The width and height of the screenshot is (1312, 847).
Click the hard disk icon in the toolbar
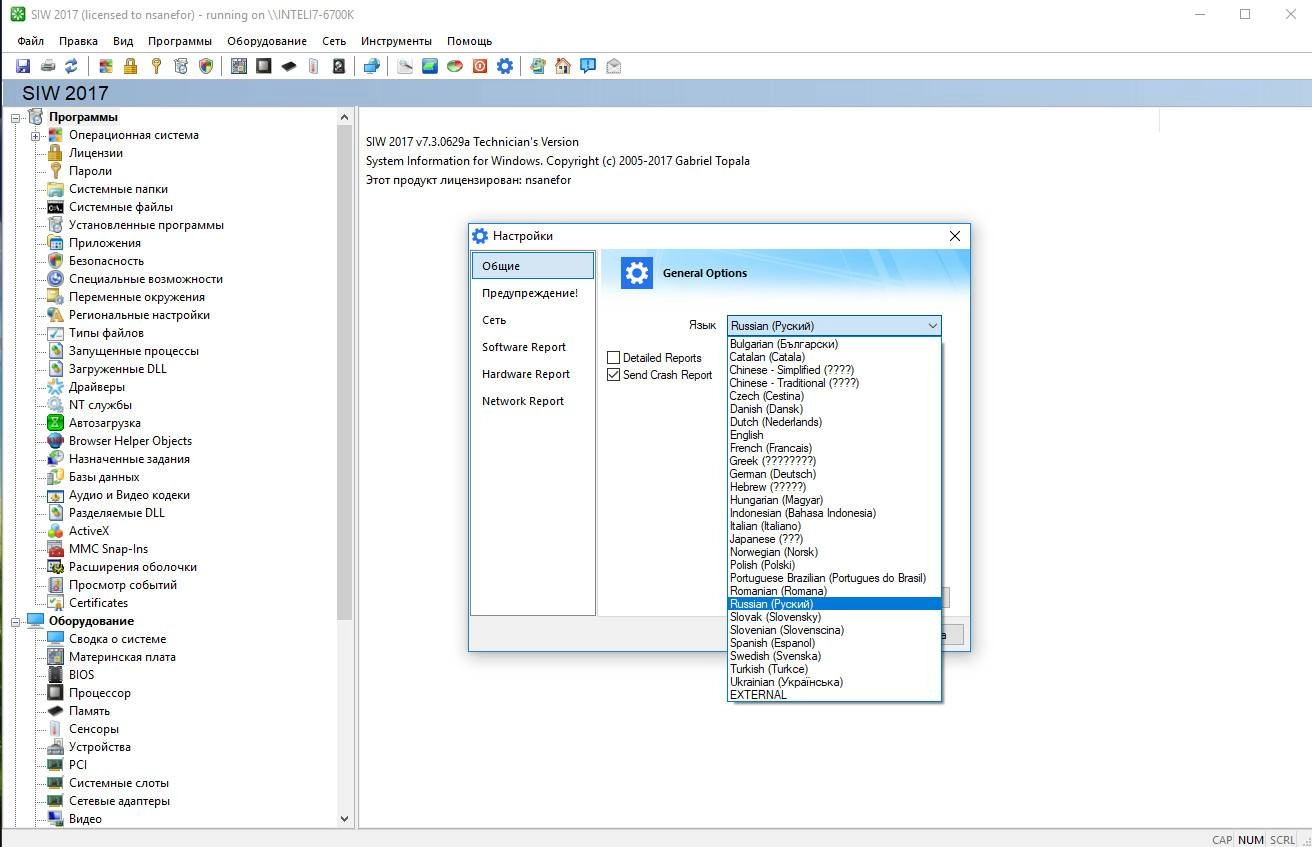click(338, 66)
